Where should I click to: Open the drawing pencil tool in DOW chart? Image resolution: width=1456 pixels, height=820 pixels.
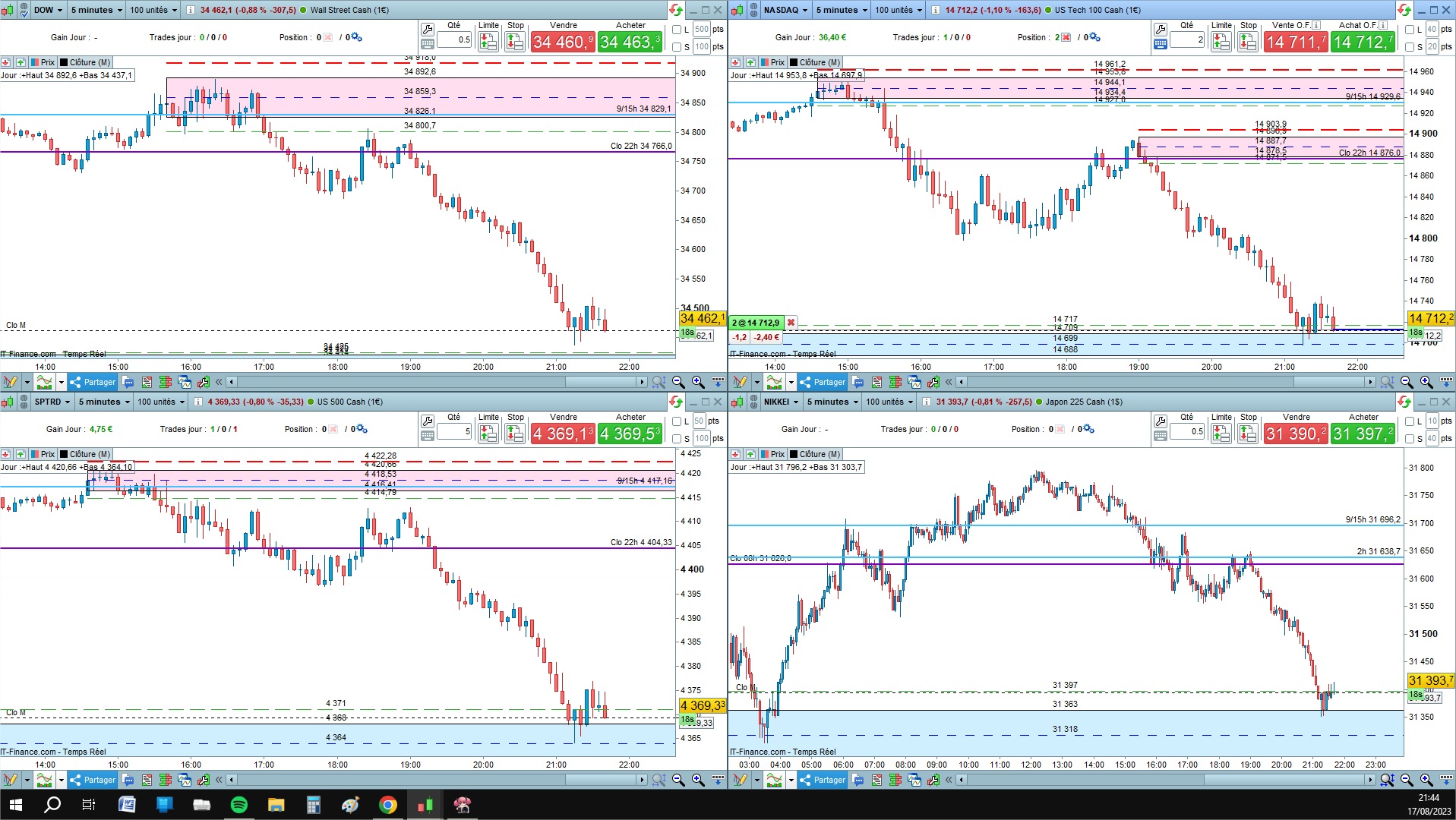[x=10, y=382]
